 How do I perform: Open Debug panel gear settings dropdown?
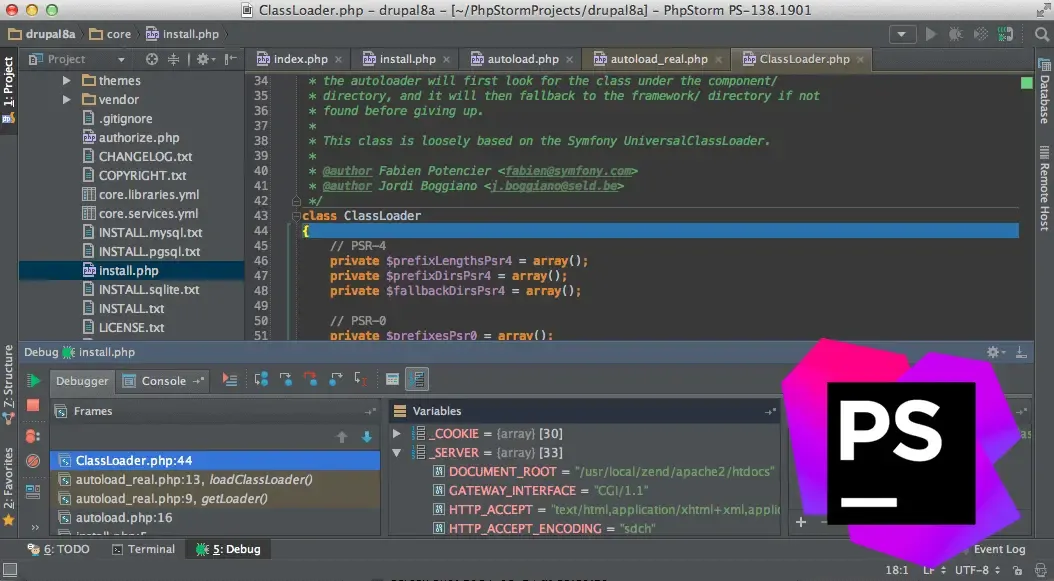coord(996,352)
